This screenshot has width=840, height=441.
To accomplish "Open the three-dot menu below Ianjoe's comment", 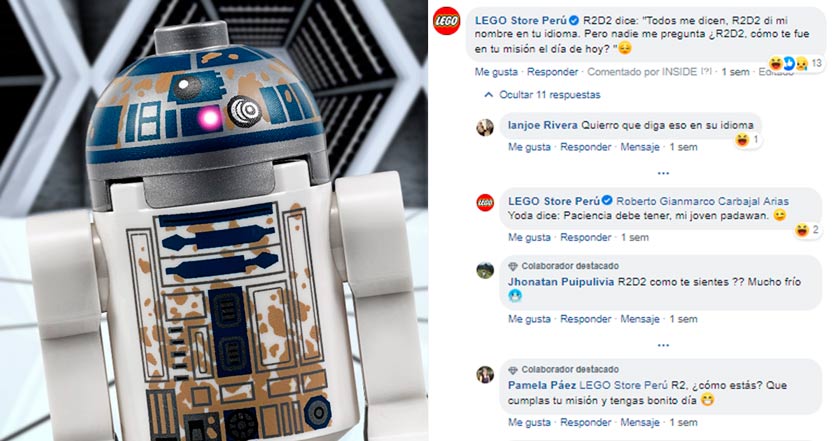I will coord(663,173).
